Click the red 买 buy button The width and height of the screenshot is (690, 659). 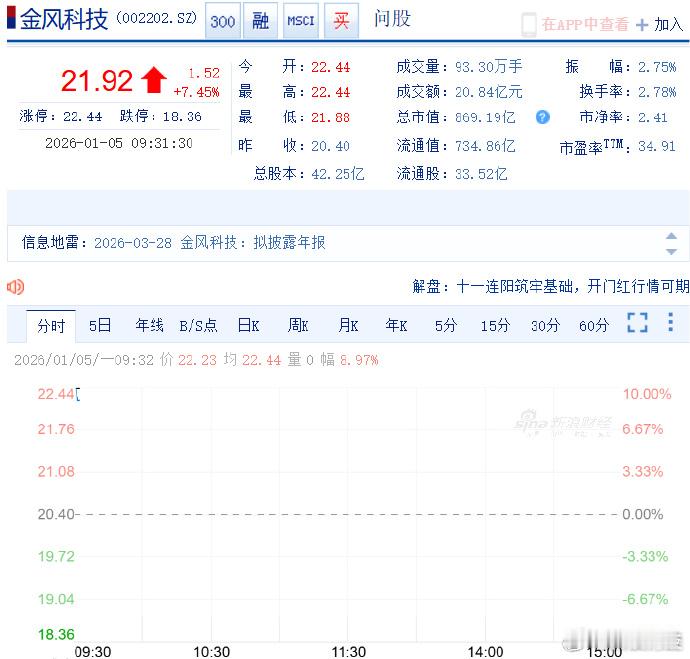pyautogui.click(x=341, y=21)
